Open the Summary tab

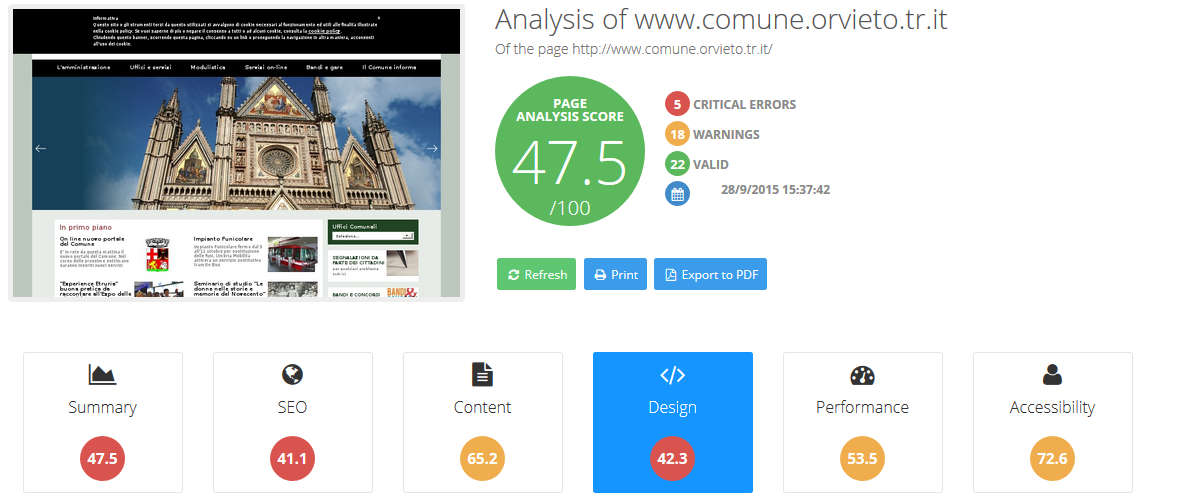point(102,408)
